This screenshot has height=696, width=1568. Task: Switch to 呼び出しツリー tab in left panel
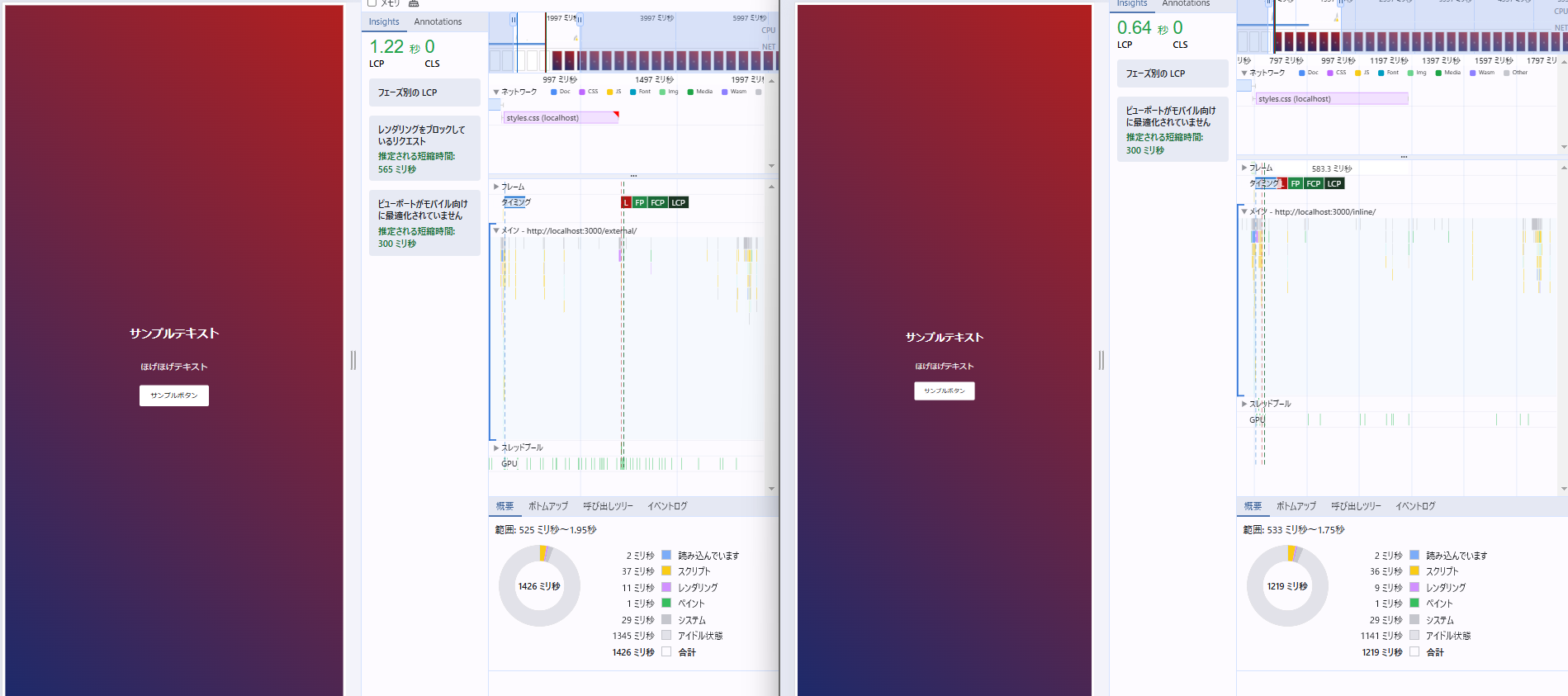tap(608, 506)
